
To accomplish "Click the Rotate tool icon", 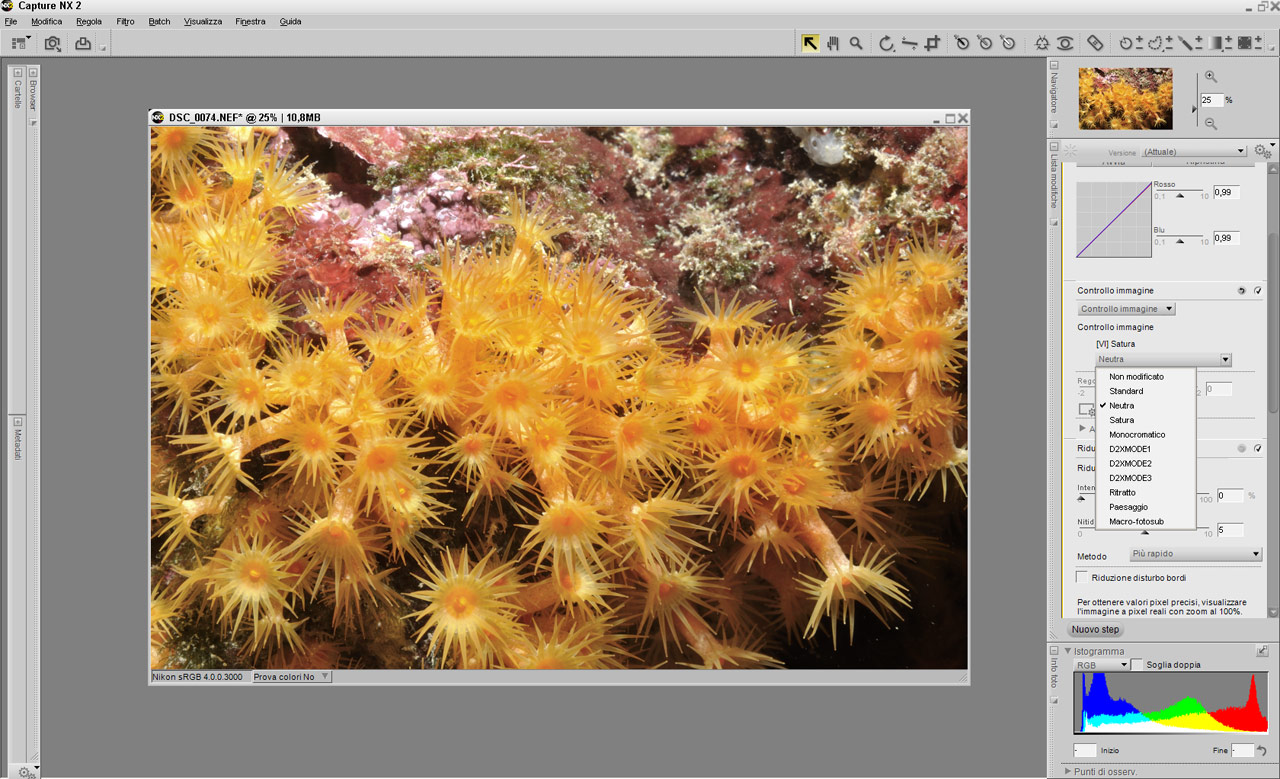I will (886, 43).
